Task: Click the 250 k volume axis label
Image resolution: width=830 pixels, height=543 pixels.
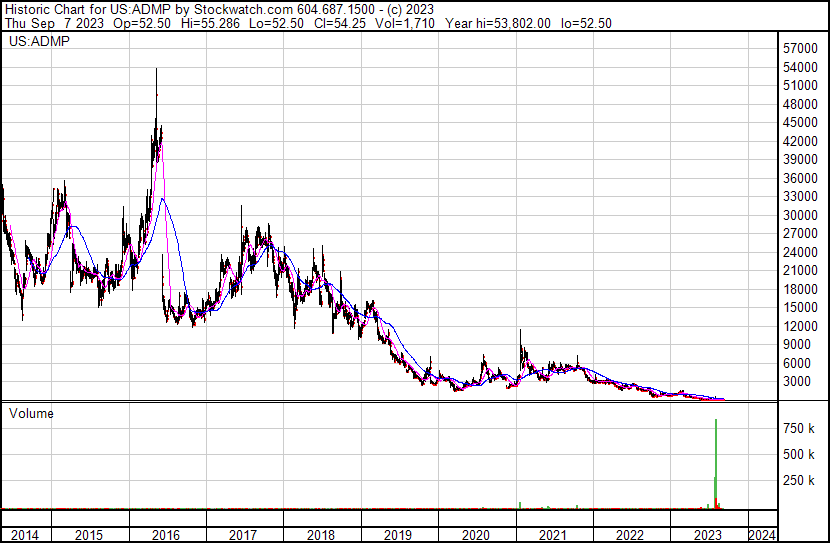Action: pyautogui.click(x=801, y=481)
